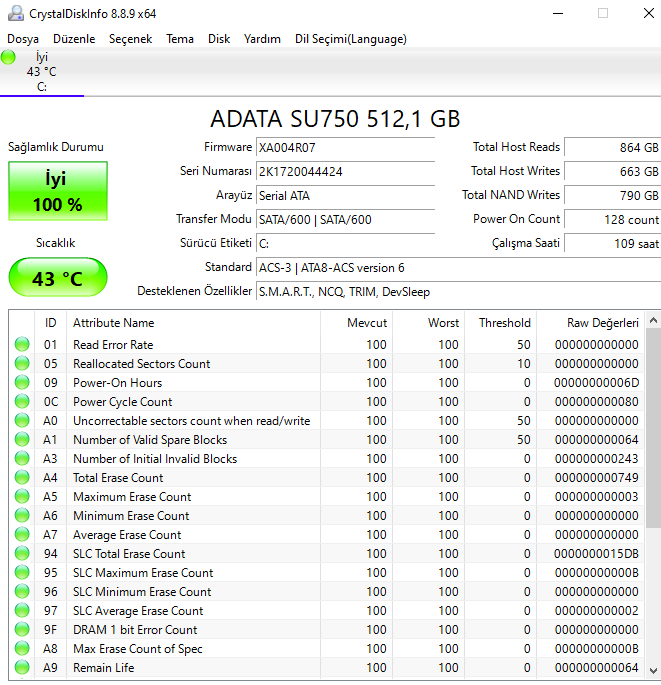Screen dimensions: 661x685
Task: Click the İyi 100 % health status button
Action: (57, 192)
